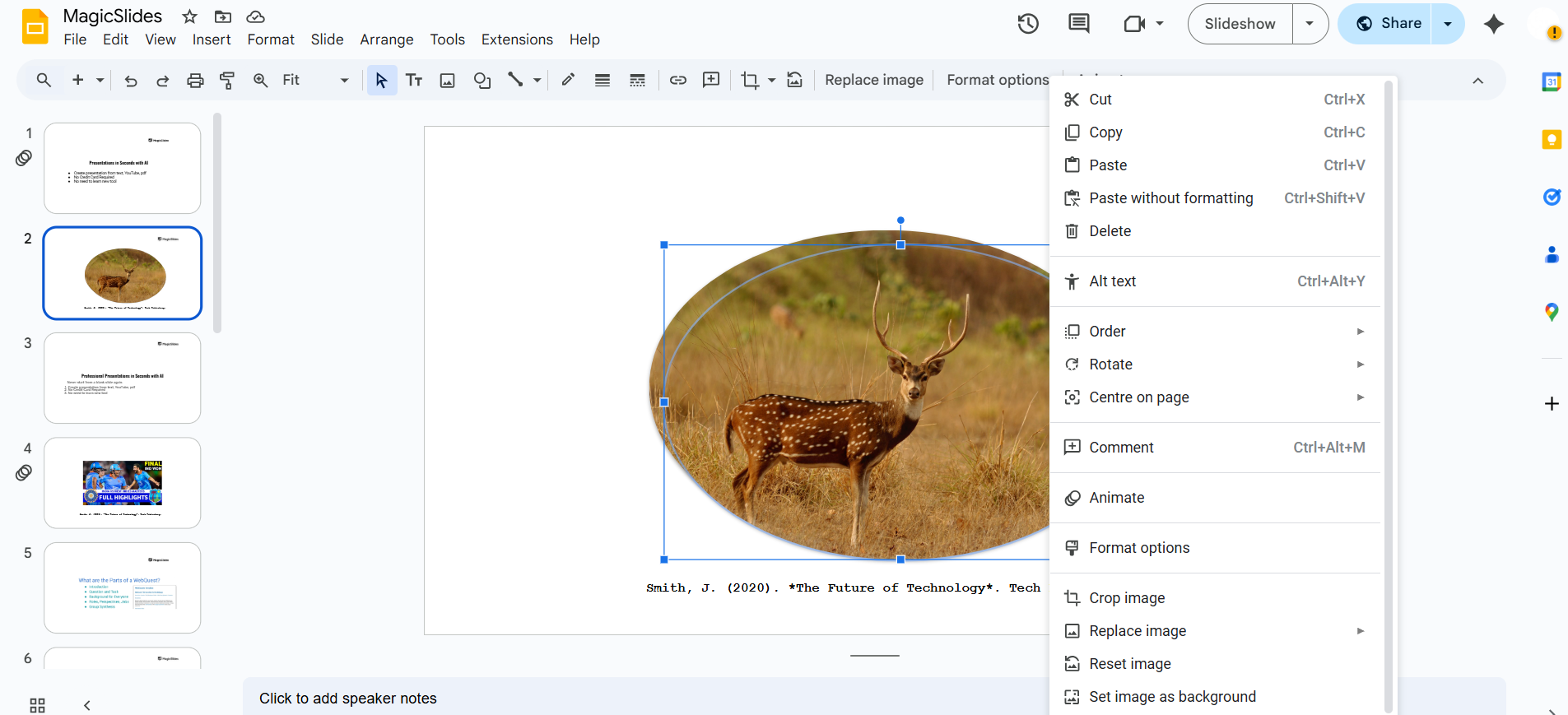Select the paint format roller icon
Viewport: 1568px width, 715px height.
(x=227, y=81)
